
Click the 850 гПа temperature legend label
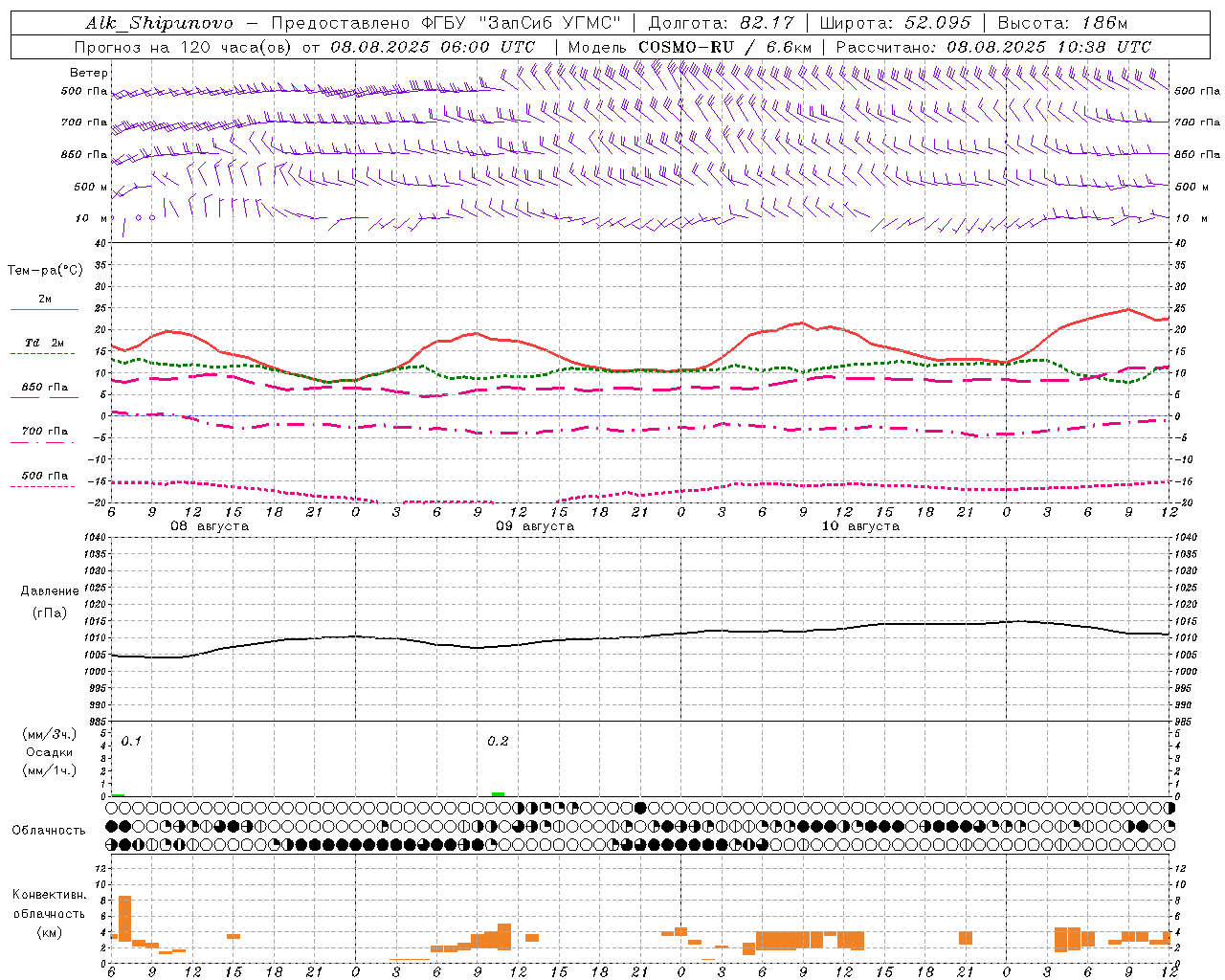[x=45, y=388]
